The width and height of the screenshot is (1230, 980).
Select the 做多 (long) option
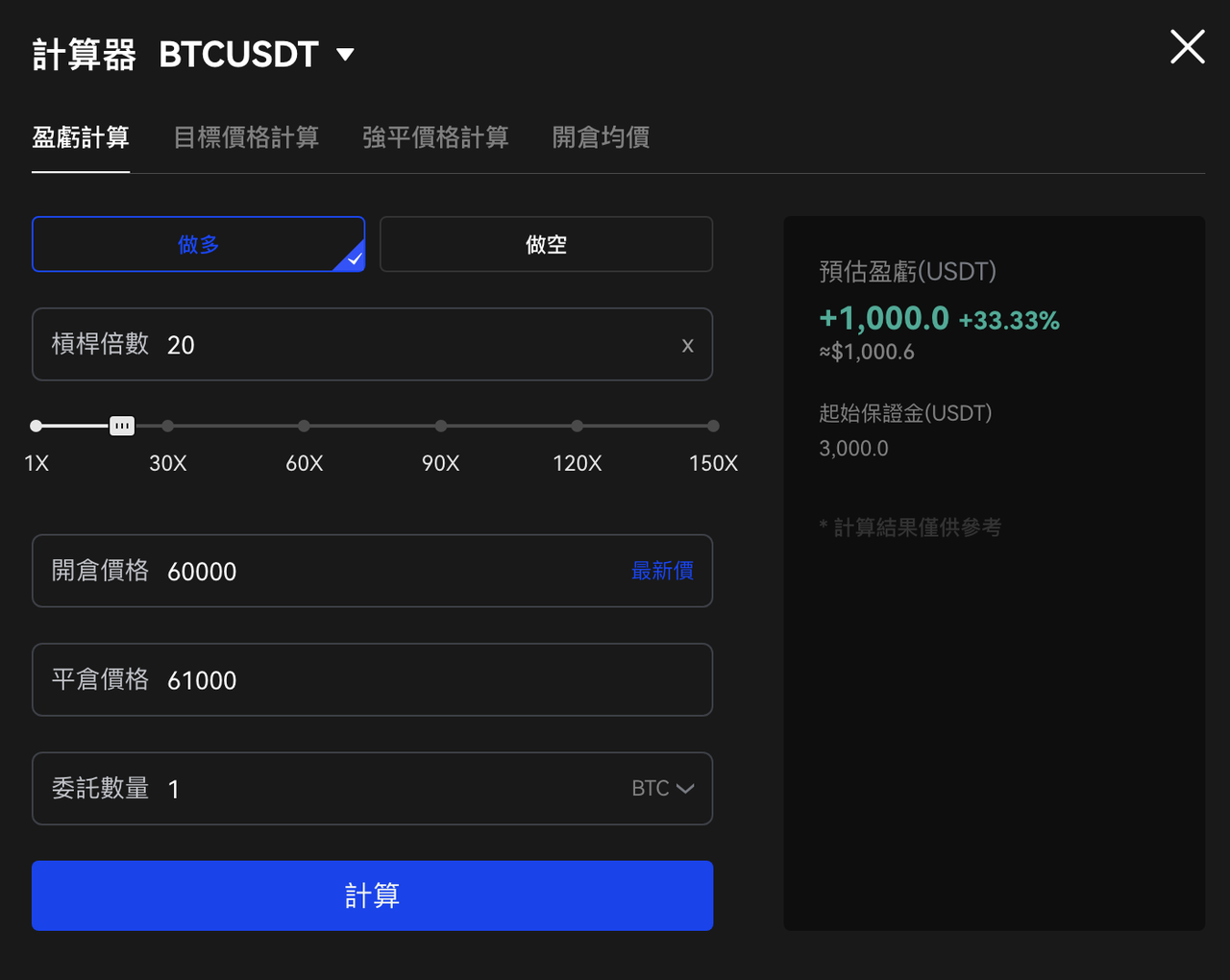pos(198,244)
